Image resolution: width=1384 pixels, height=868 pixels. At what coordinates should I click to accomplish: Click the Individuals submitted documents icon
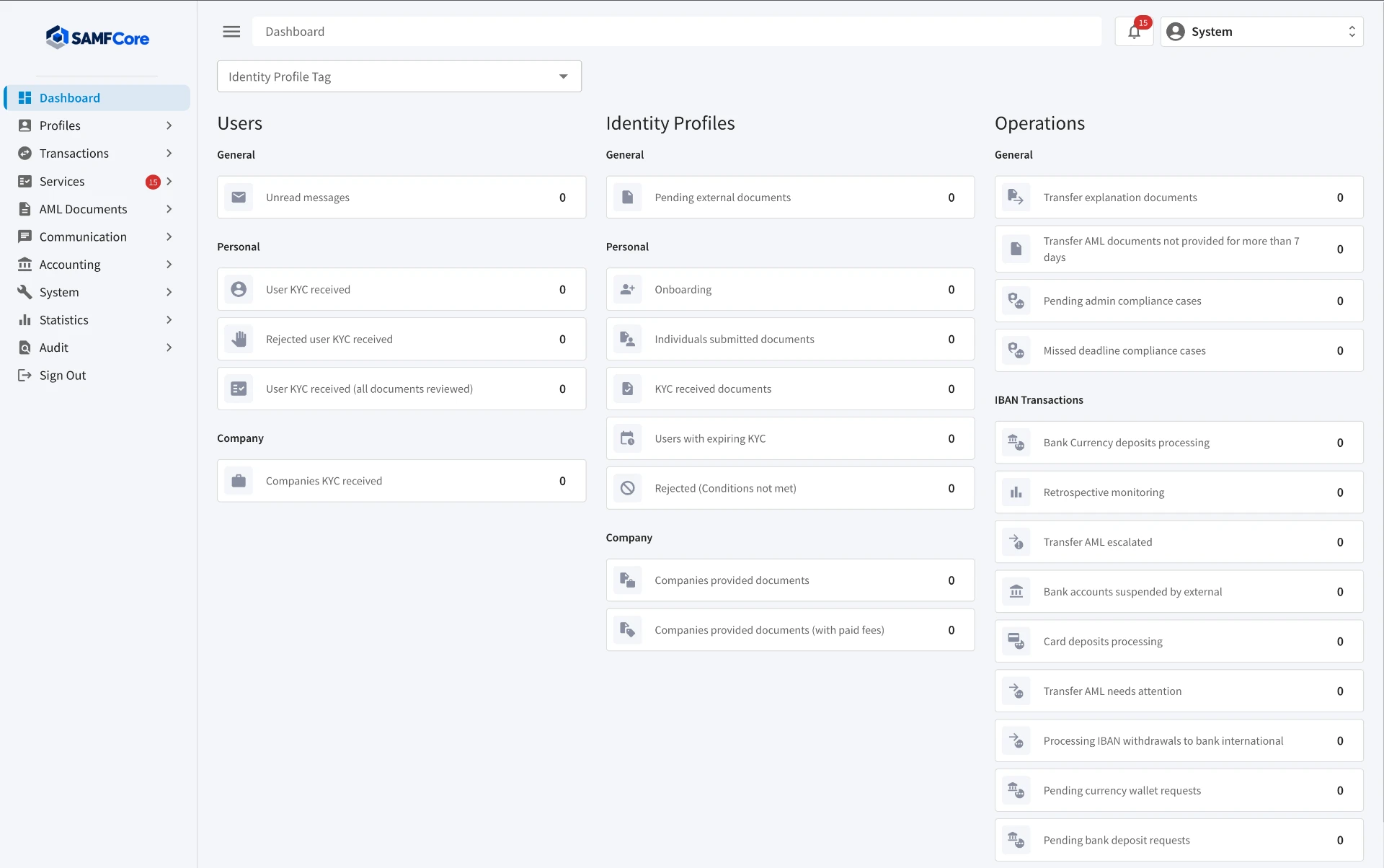coord(628,340)
